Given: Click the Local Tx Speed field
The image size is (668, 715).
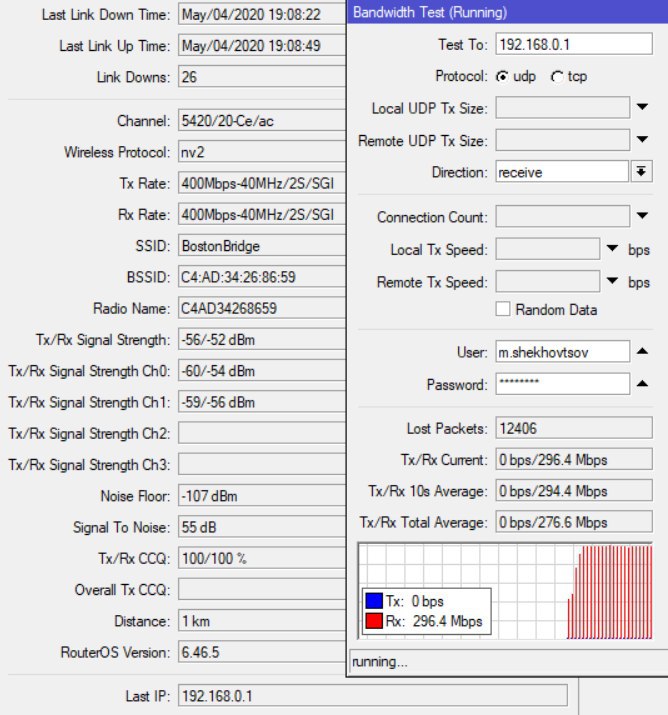Looking at the screenshot, I should pos(548,249).
